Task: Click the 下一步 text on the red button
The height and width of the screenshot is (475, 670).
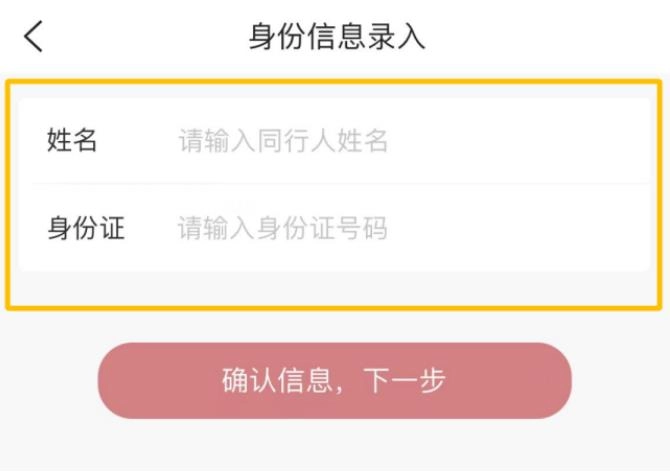Action: (404, 381)
